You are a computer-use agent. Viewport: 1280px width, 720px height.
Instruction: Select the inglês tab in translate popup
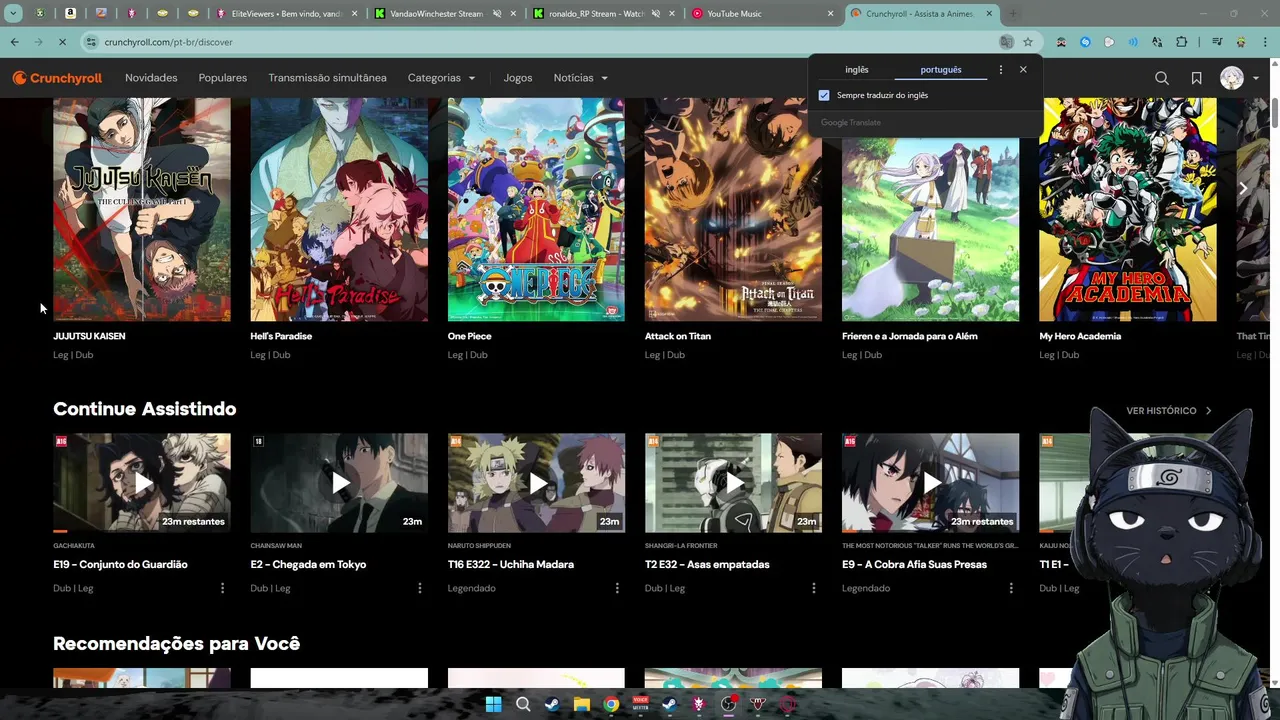857,70
